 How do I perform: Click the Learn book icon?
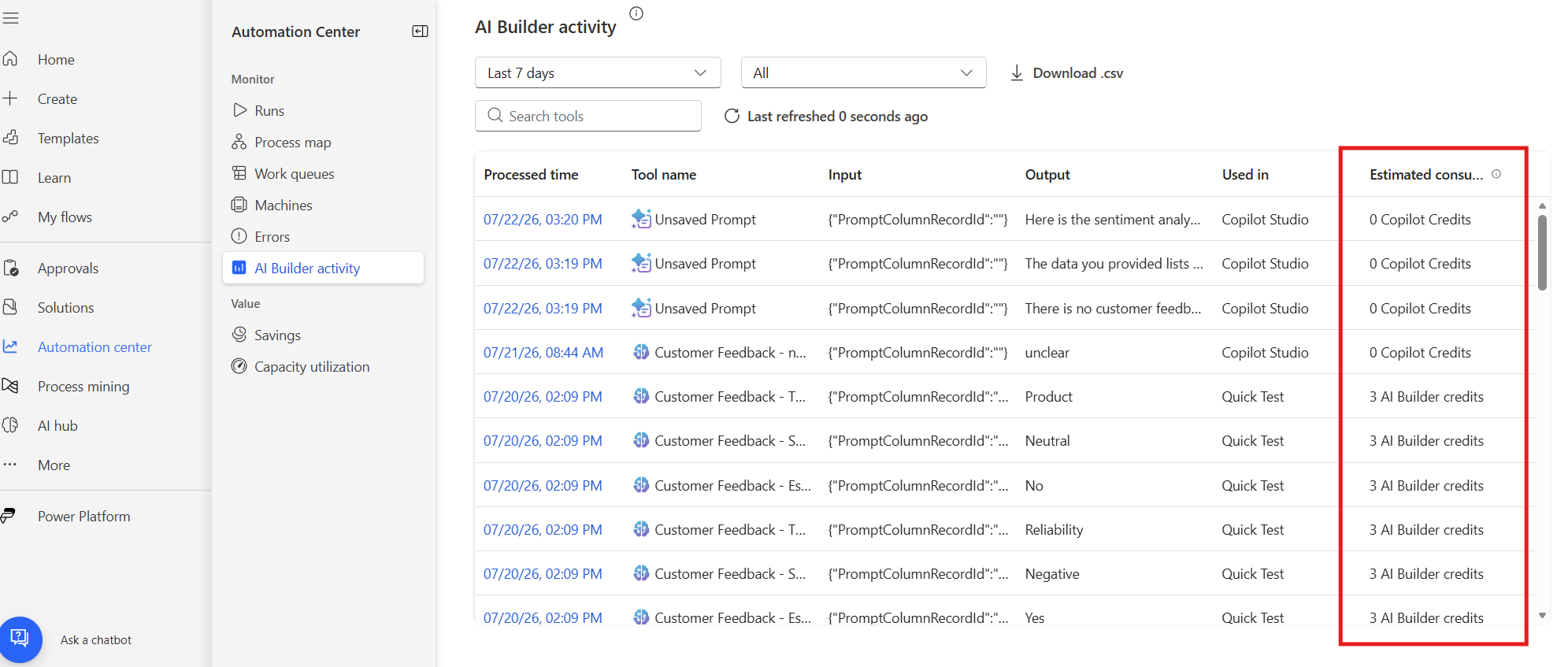10,177
